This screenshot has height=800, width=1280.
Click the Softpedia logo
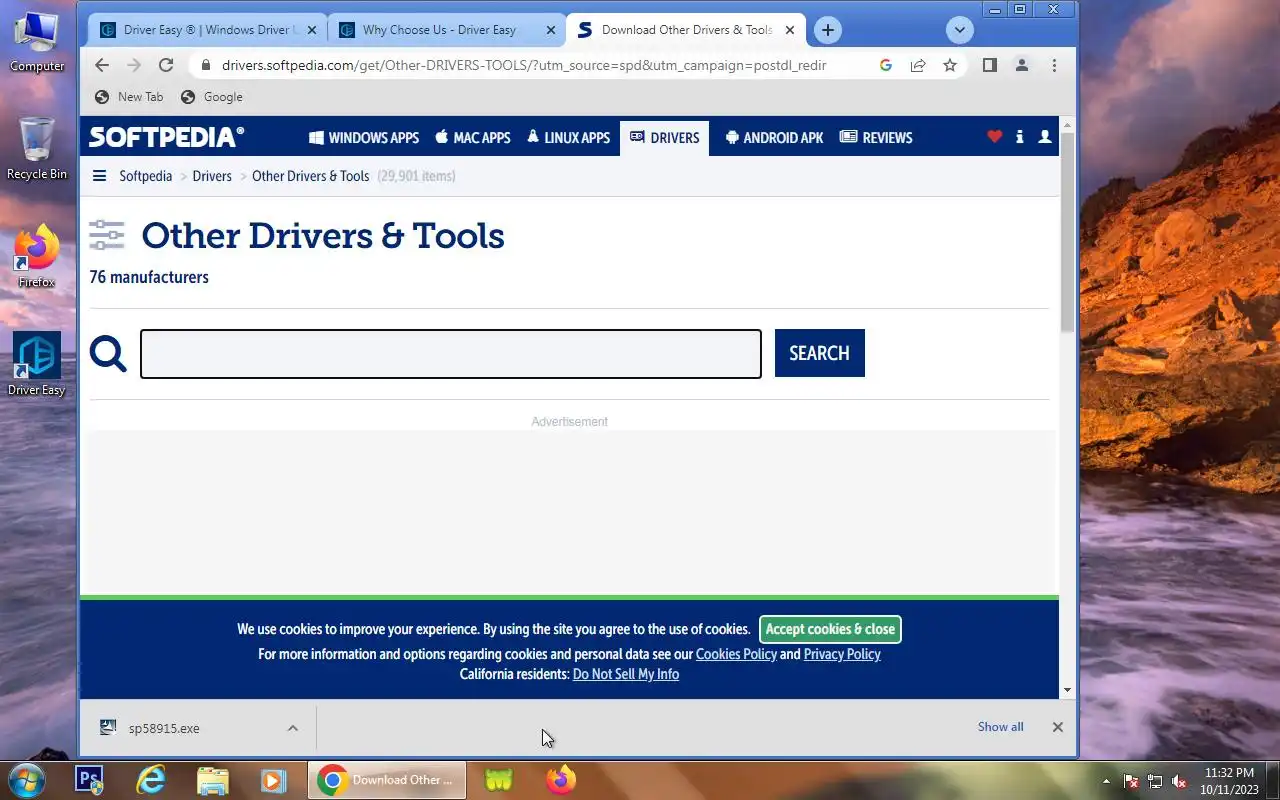(166, 137)
